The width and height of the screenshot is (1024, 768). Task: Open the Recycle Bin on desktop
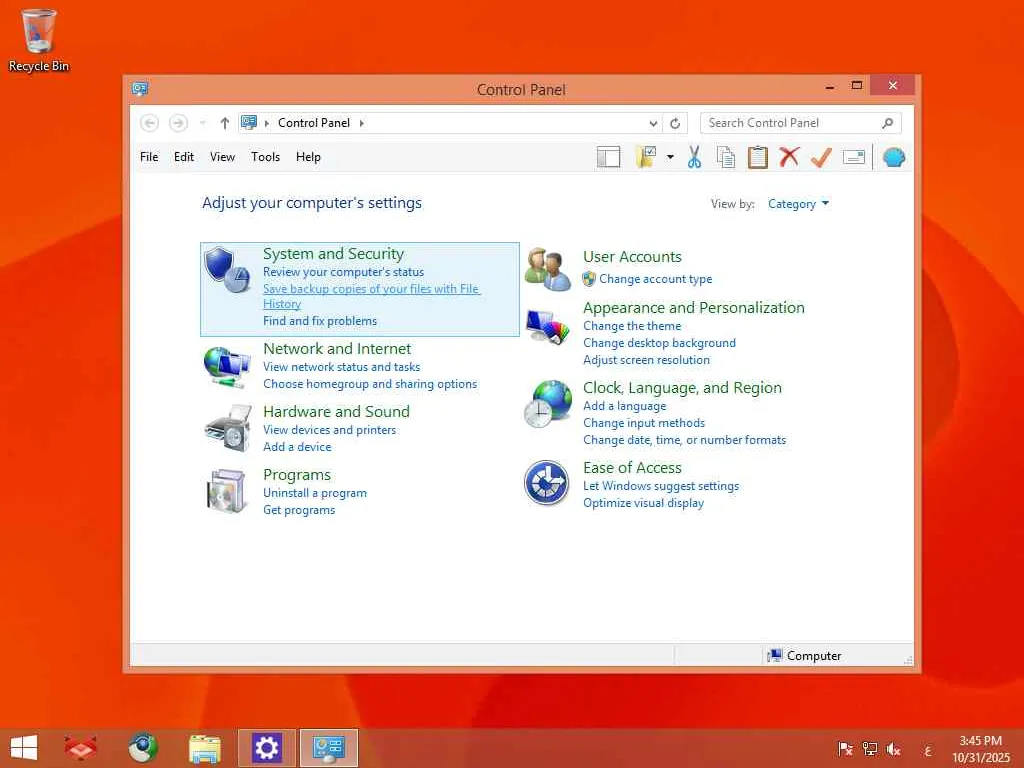(x=39, y=40)
